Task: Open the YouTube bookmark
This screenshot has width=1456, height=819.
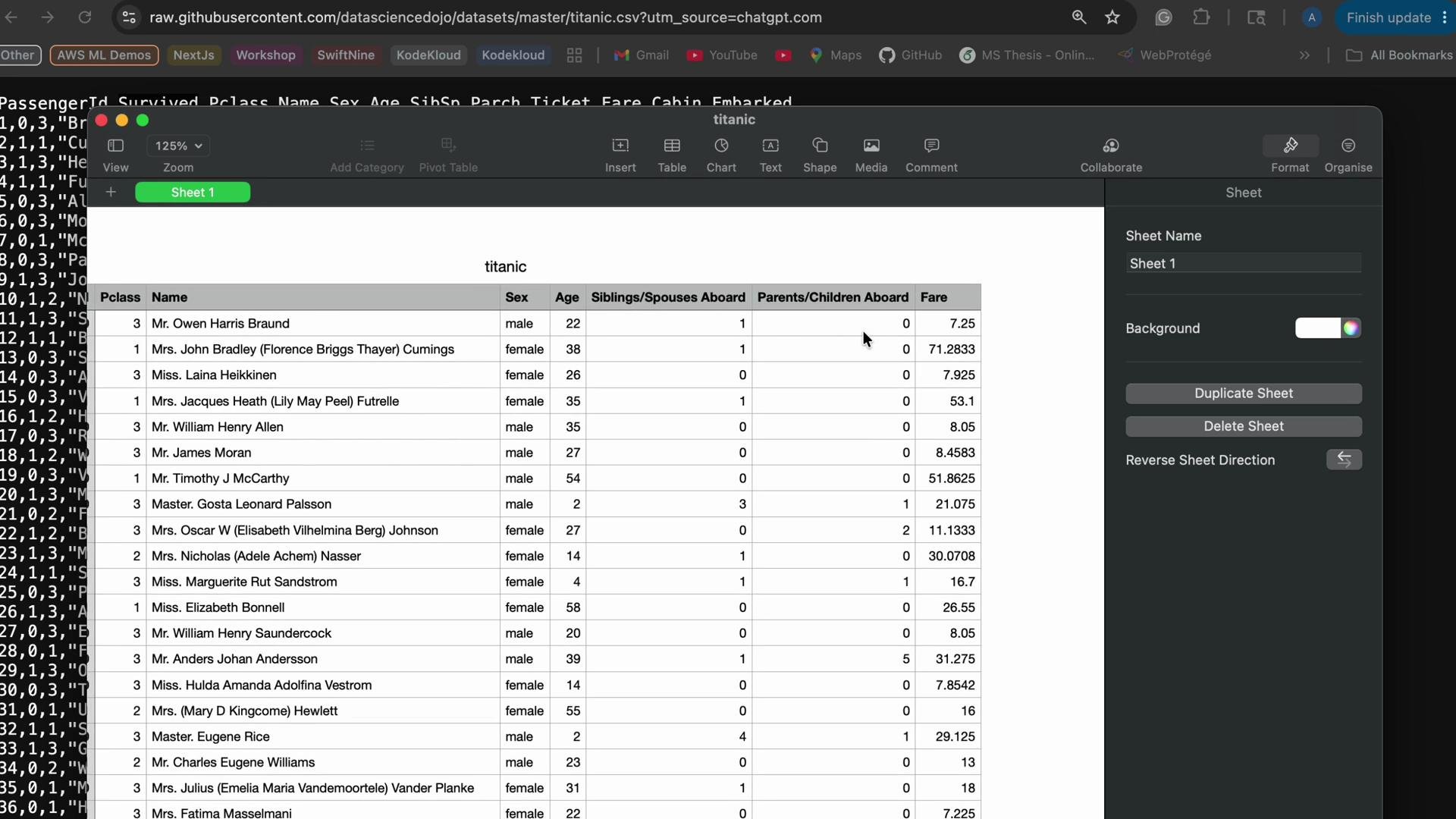Action: click(722, 55)
